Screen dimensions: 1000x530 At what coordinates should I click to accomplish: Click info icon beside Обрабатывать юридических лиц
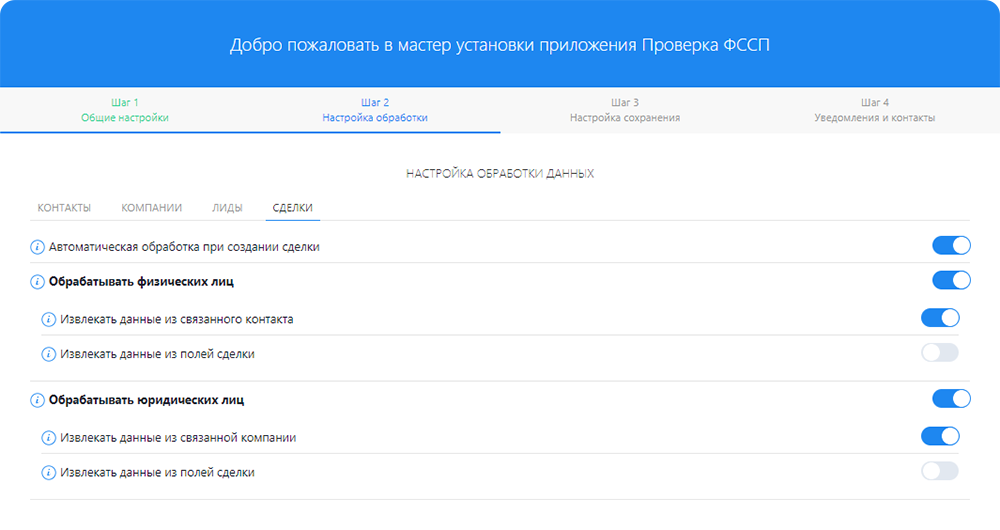tap(38, 400)
